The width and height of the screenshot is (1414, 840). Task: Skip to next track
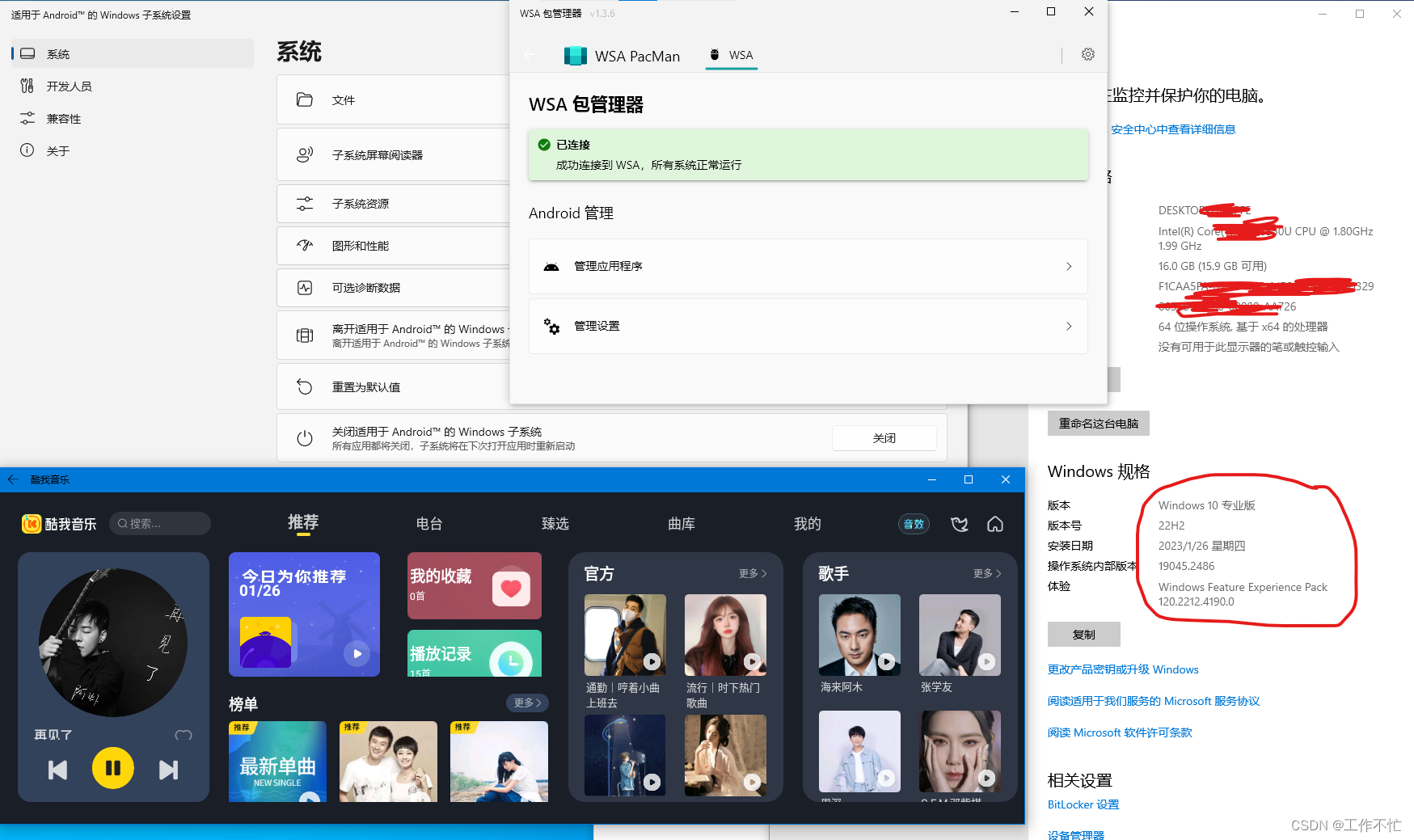coord(168,770)
